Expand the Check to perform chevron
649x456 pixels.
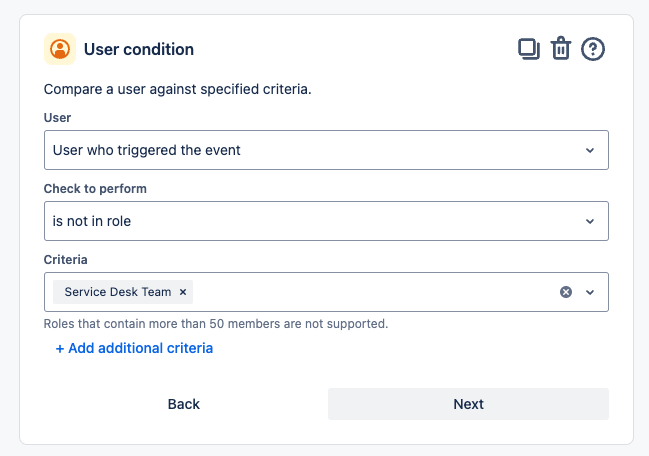pos(590,221)
